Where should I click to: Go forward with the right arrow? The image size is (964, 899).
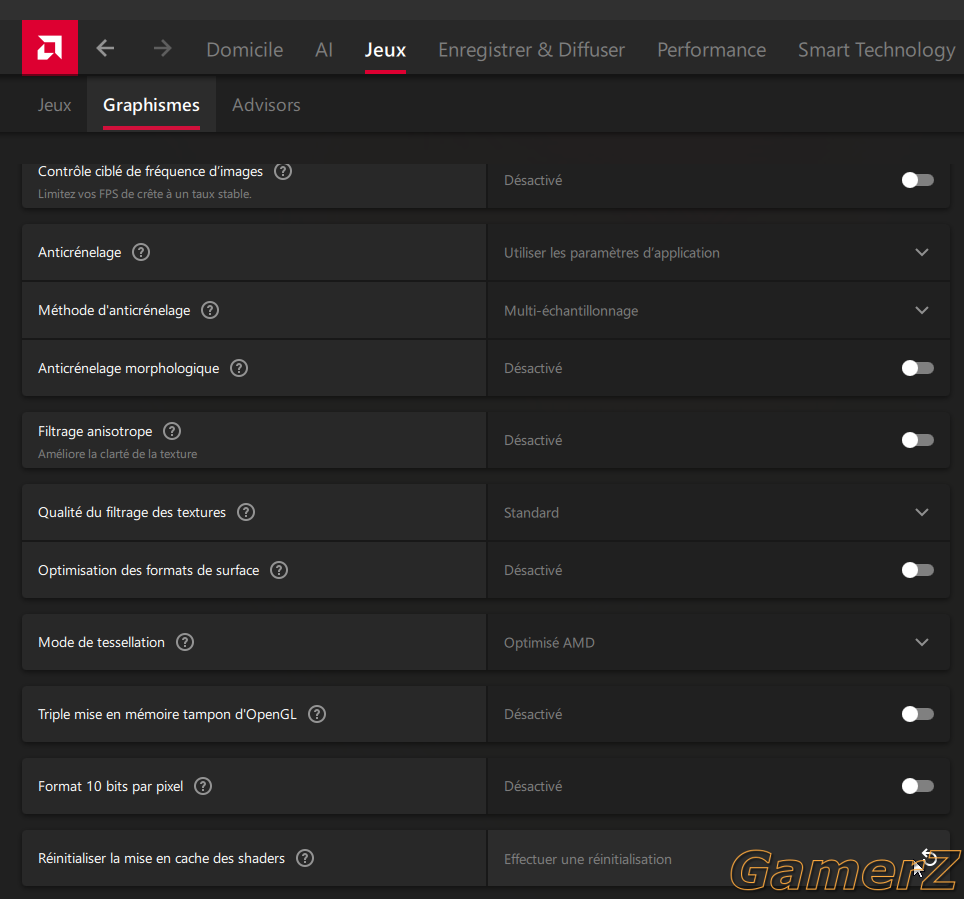(162, 48)
